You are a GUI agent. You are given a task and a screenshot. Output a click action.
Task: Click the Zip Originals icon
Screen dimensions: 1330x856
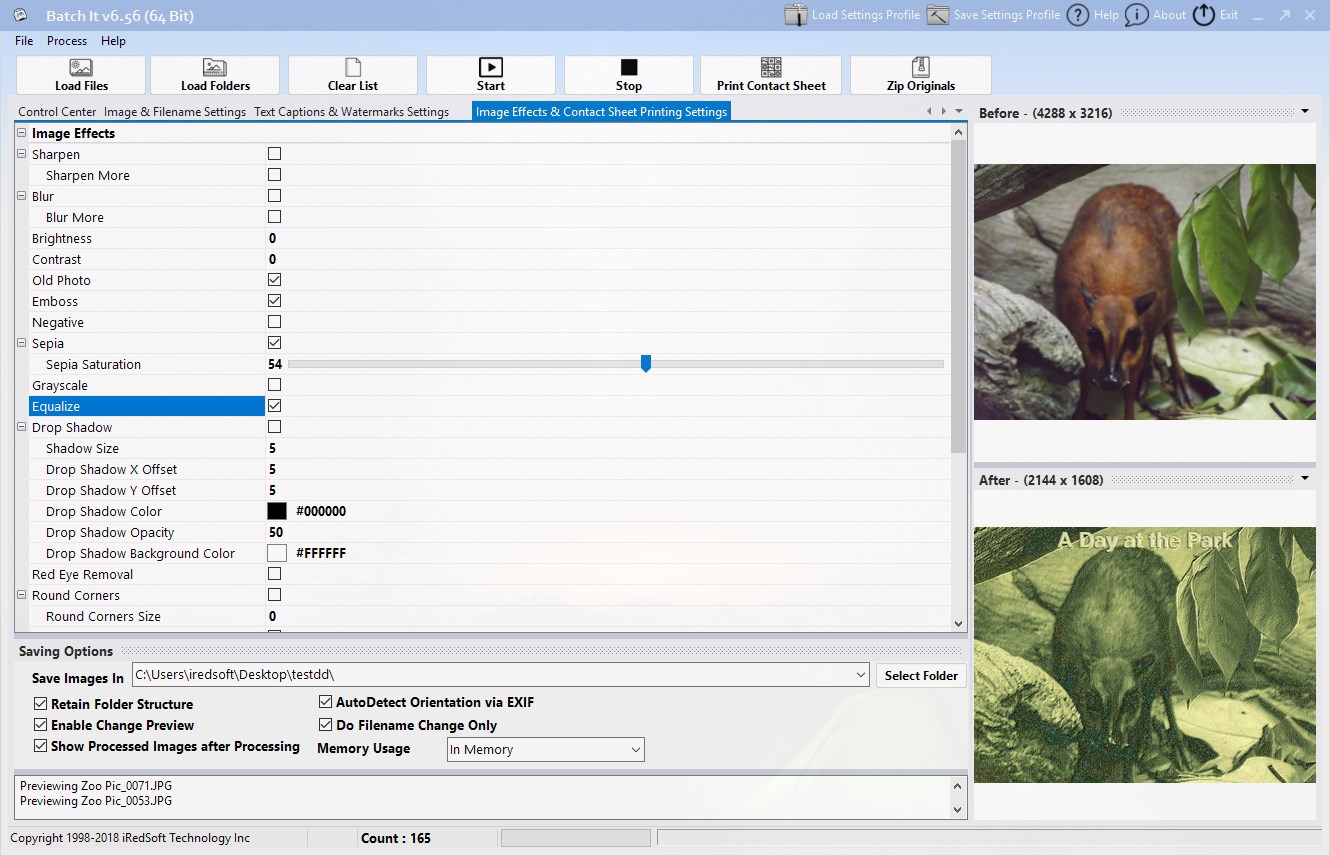click(x=921, y=67)
